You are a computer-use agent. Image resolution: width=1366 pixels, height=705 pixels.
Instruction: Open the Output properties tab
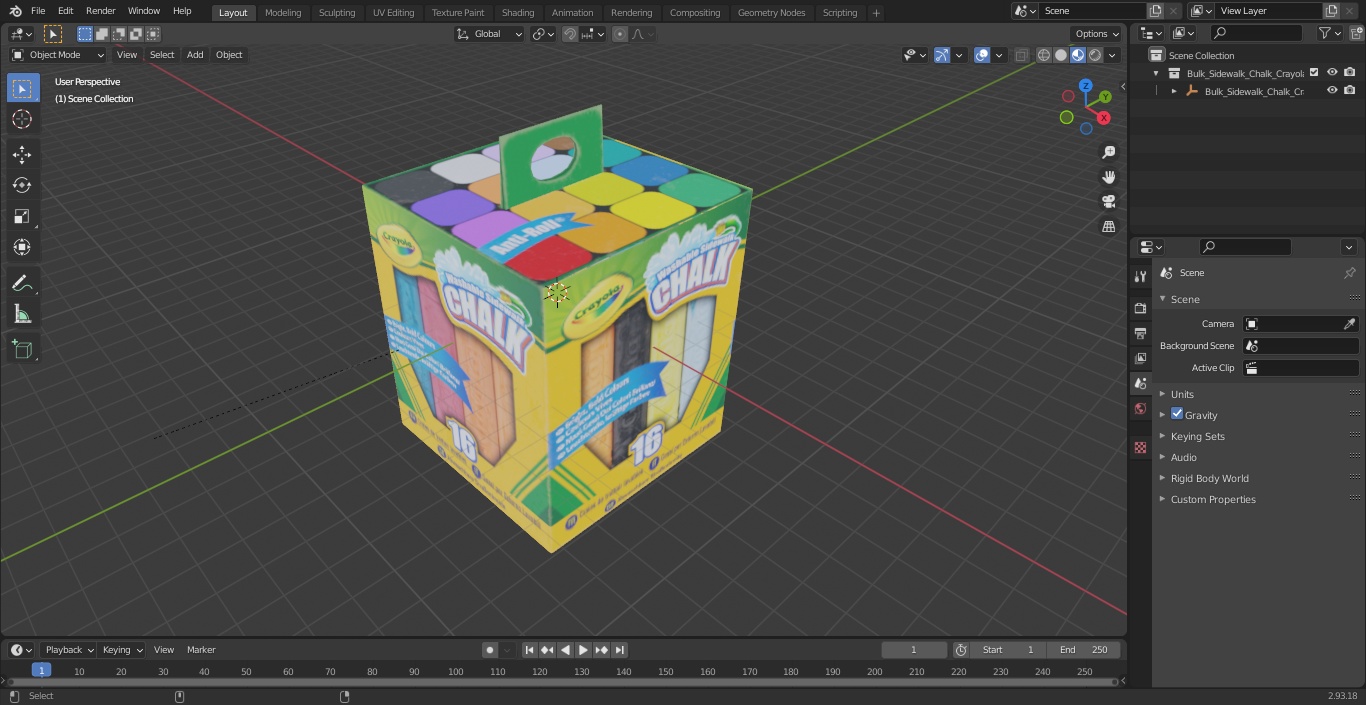pos(1140,333)
